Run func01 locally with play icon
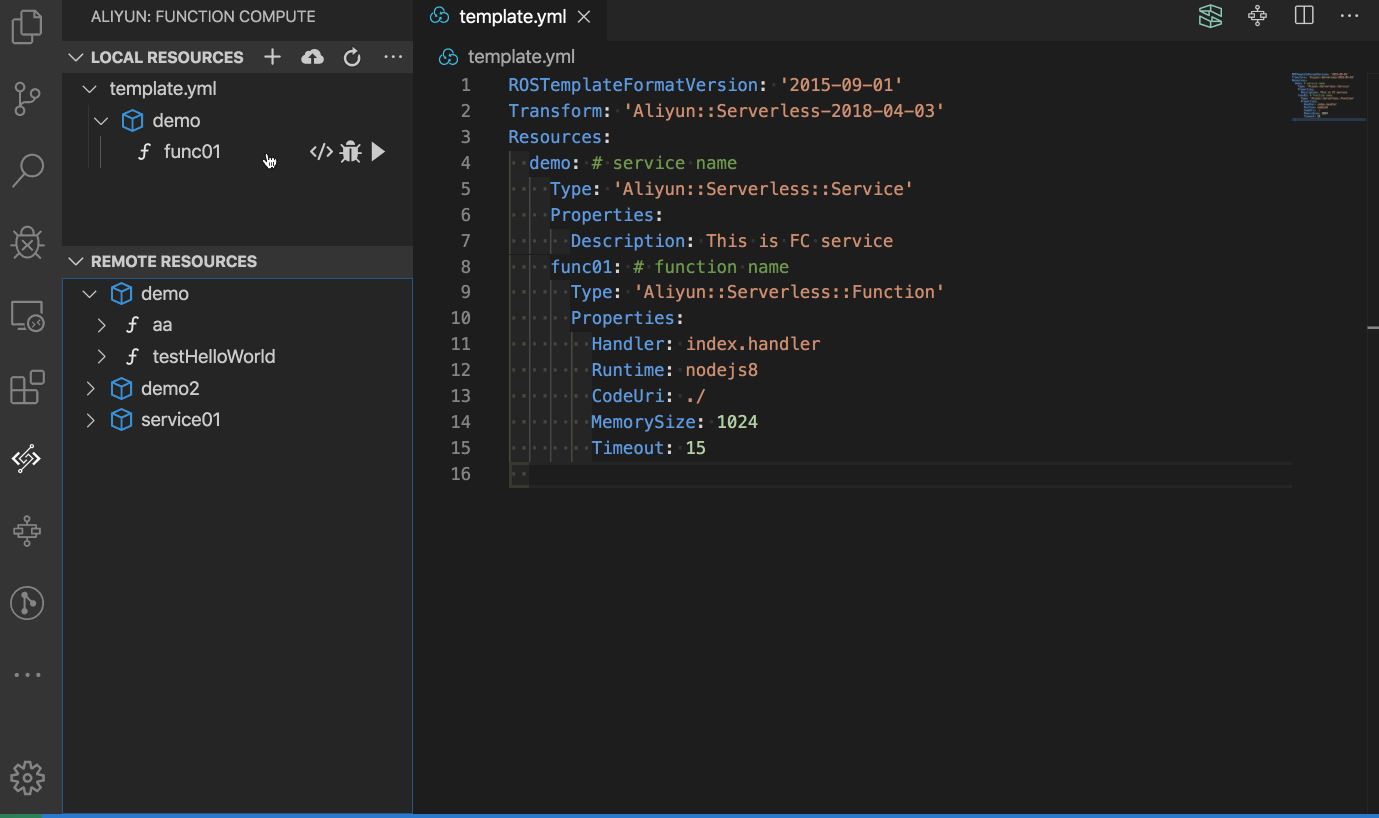The width and height of the screenshot is (1379, 818). (x=378, y=152)
